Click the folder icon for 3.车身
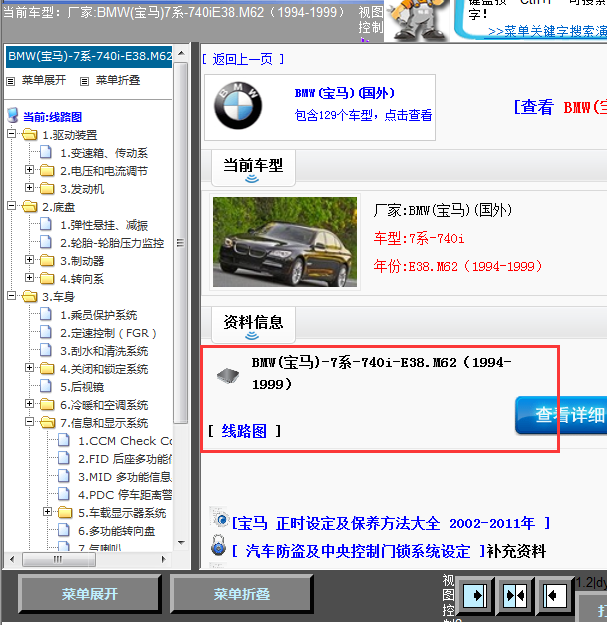 click(x=30, y=296)
